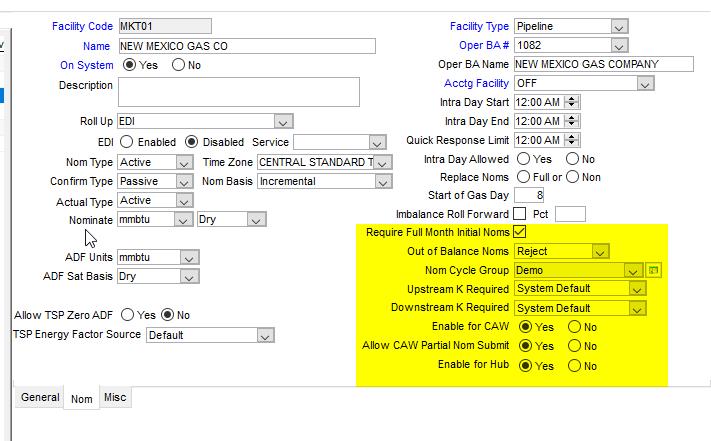Viewport: 711px width, 441px height.
Task: Open Nom Cycle Group lookup icon
Action: pos(653,270)
